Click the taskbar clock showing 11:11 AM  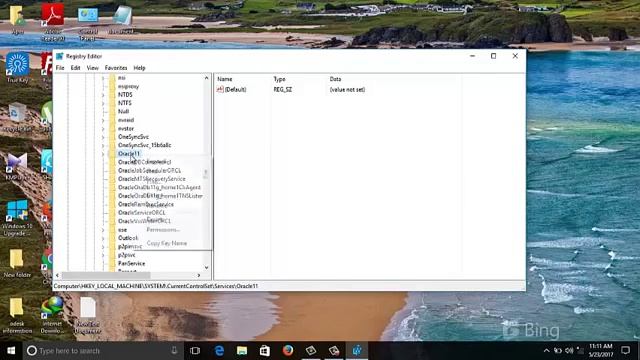click(x=601, y=350)
